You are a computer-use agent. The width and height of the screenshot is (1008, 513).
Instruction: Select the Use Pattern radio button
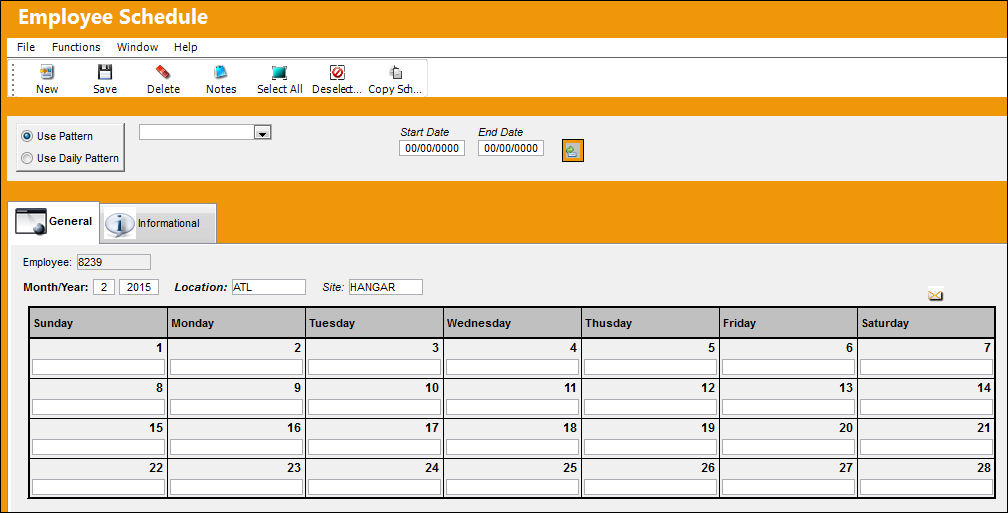pyautogui.click(x=27, y=136)
